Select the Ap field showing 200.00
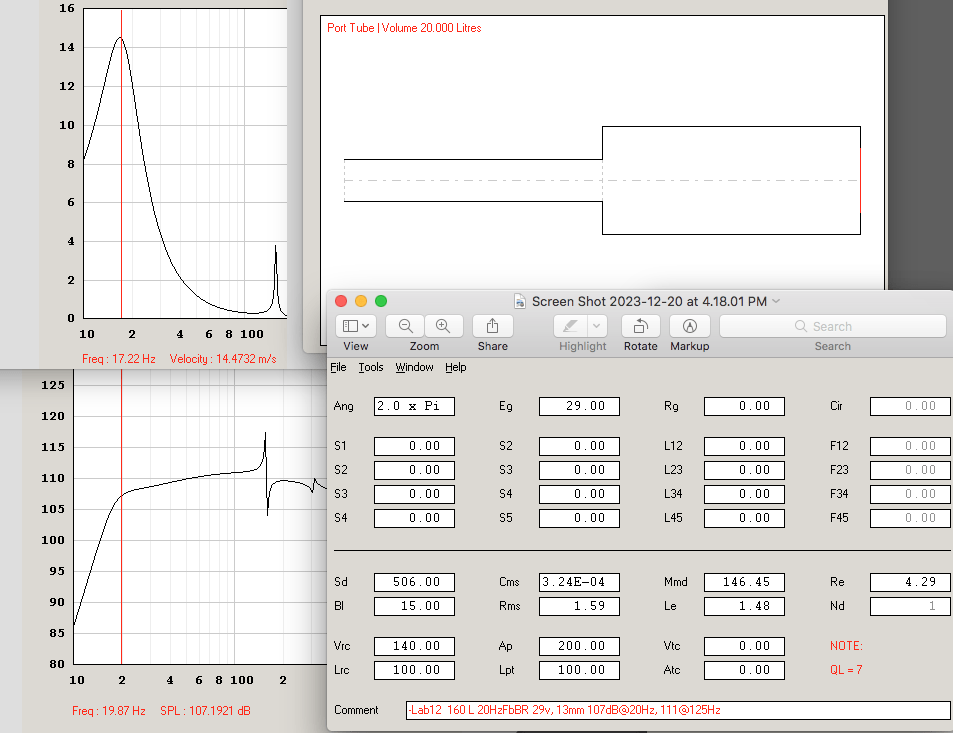953x733 pixels. coord(579,646)
